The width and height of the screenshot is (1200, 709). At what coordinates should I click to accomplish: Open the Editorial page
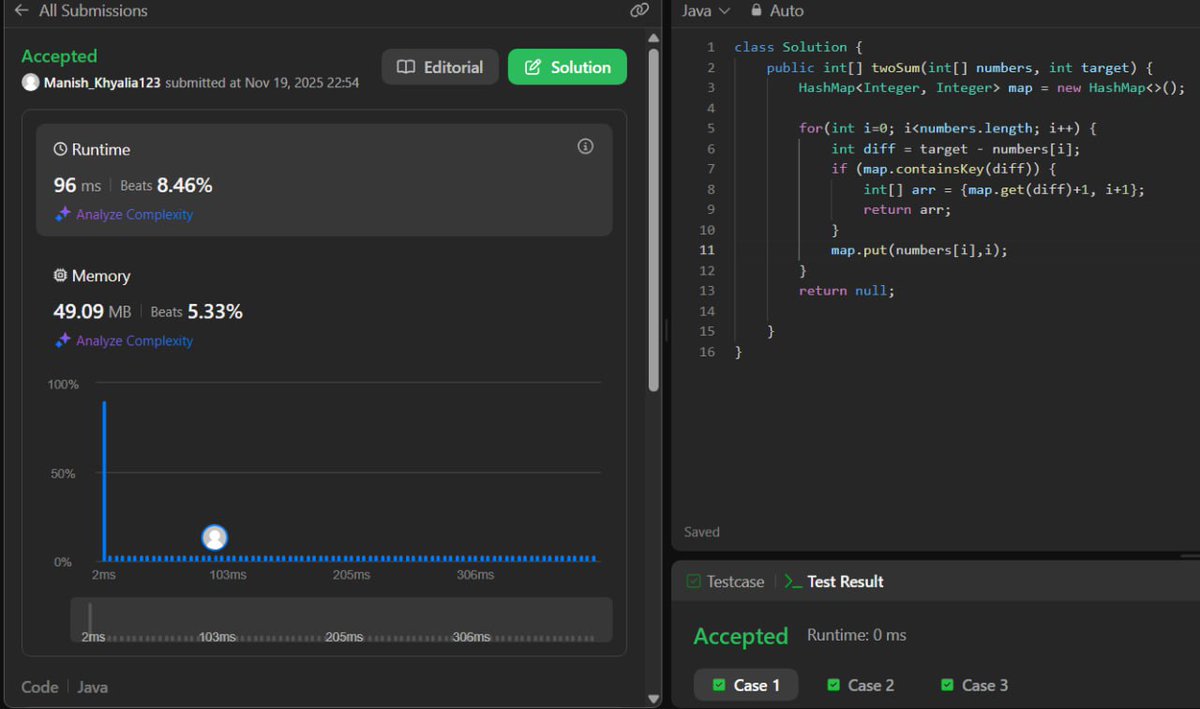pos(440,67)
